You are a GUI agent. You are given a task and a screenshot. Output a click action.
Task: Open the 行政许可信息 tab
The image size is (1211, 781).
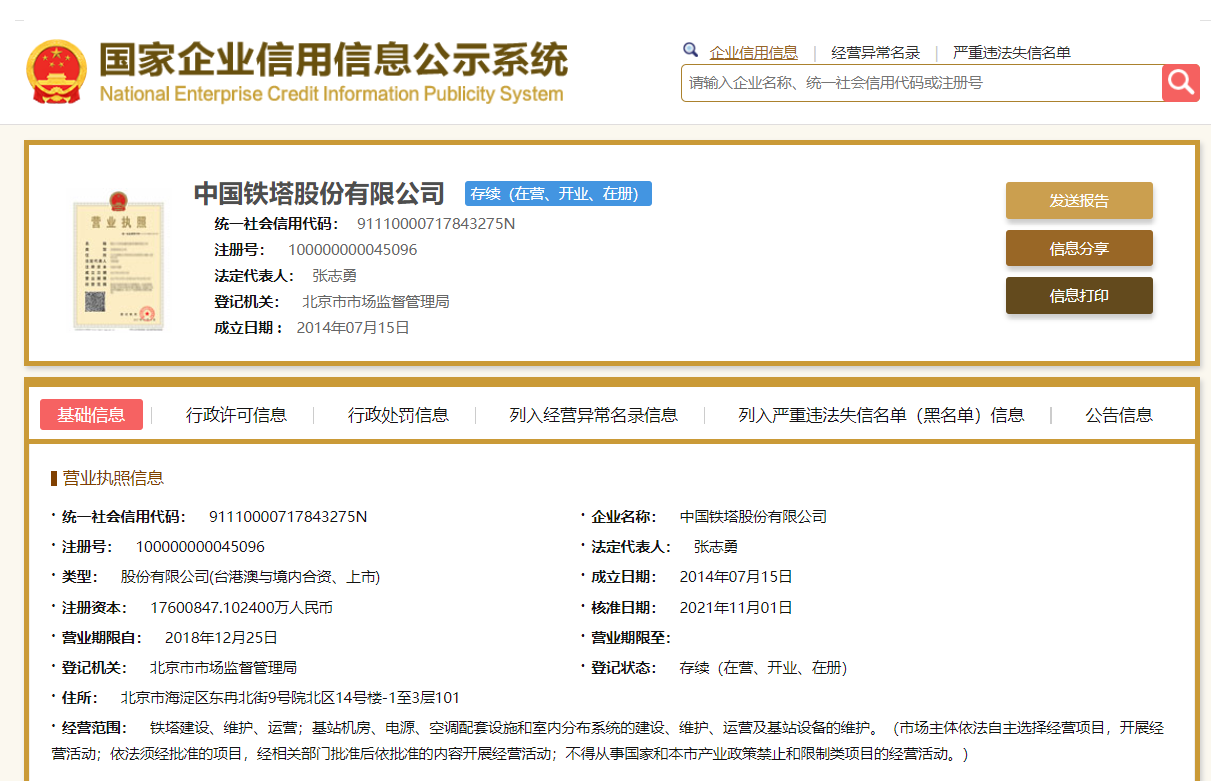(x=236, y=415)
